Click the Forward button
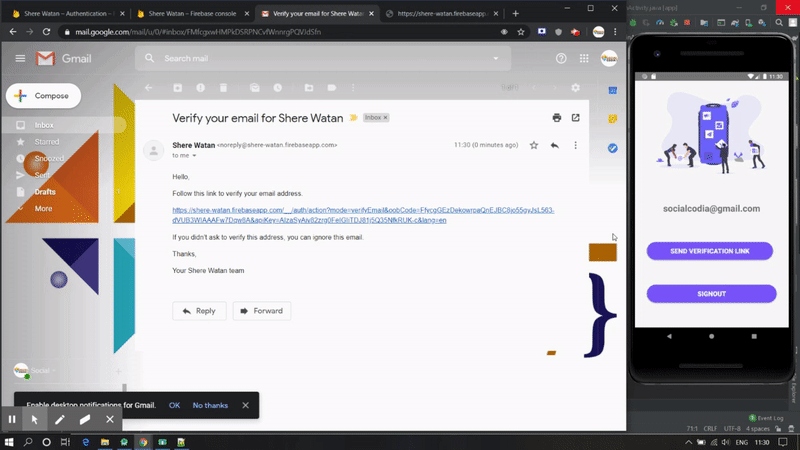This screenshot has width=800, height=450. pyautogui.click(x=262, y=311)
